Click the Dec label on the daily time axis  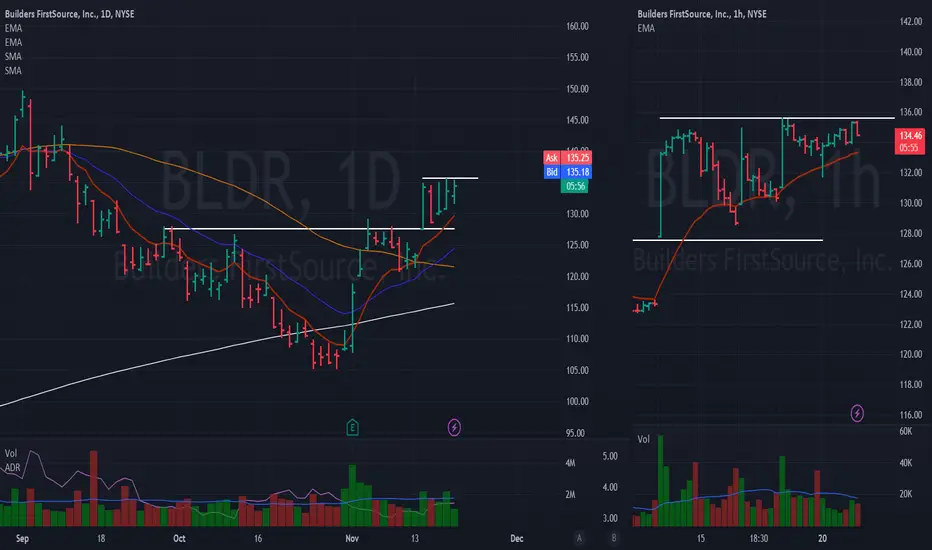[x=517, y=539]
